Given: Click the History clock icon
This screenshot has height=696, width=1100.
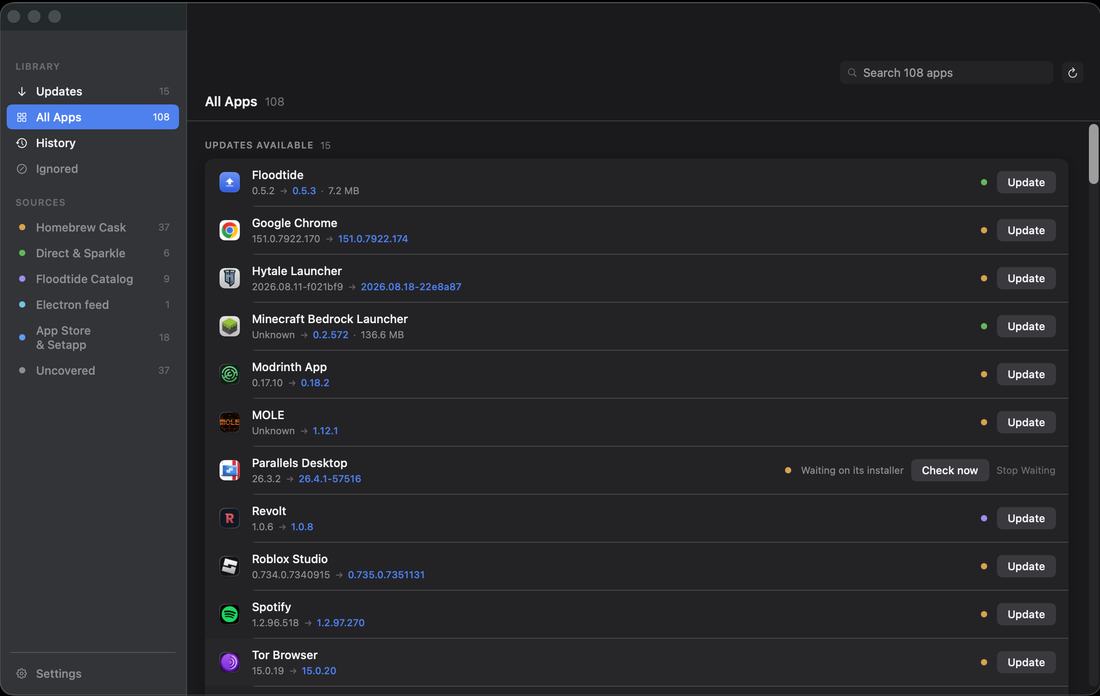Looking at the screenshot, I should [x=22, y=143].
